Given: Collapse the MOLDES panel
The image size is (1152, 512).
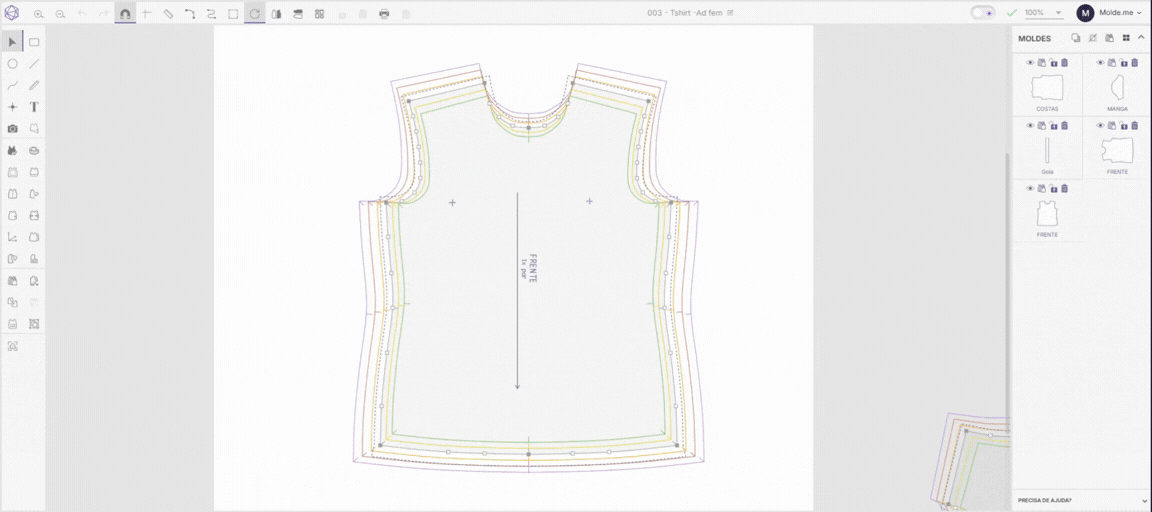Looking at the screenshot, I should [1141, 37].
